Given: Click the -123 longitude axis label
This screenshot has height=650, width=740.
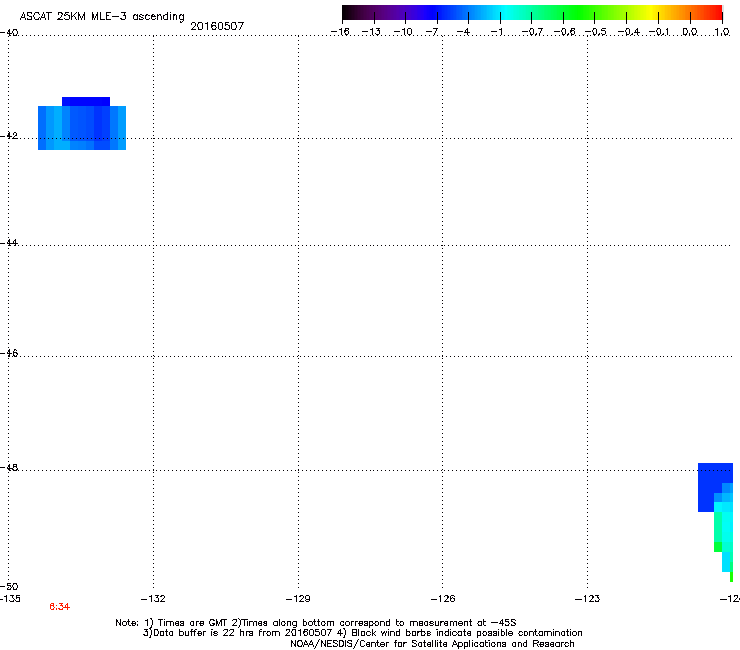Looking at the screenshot, I should [x=587, y=599].
